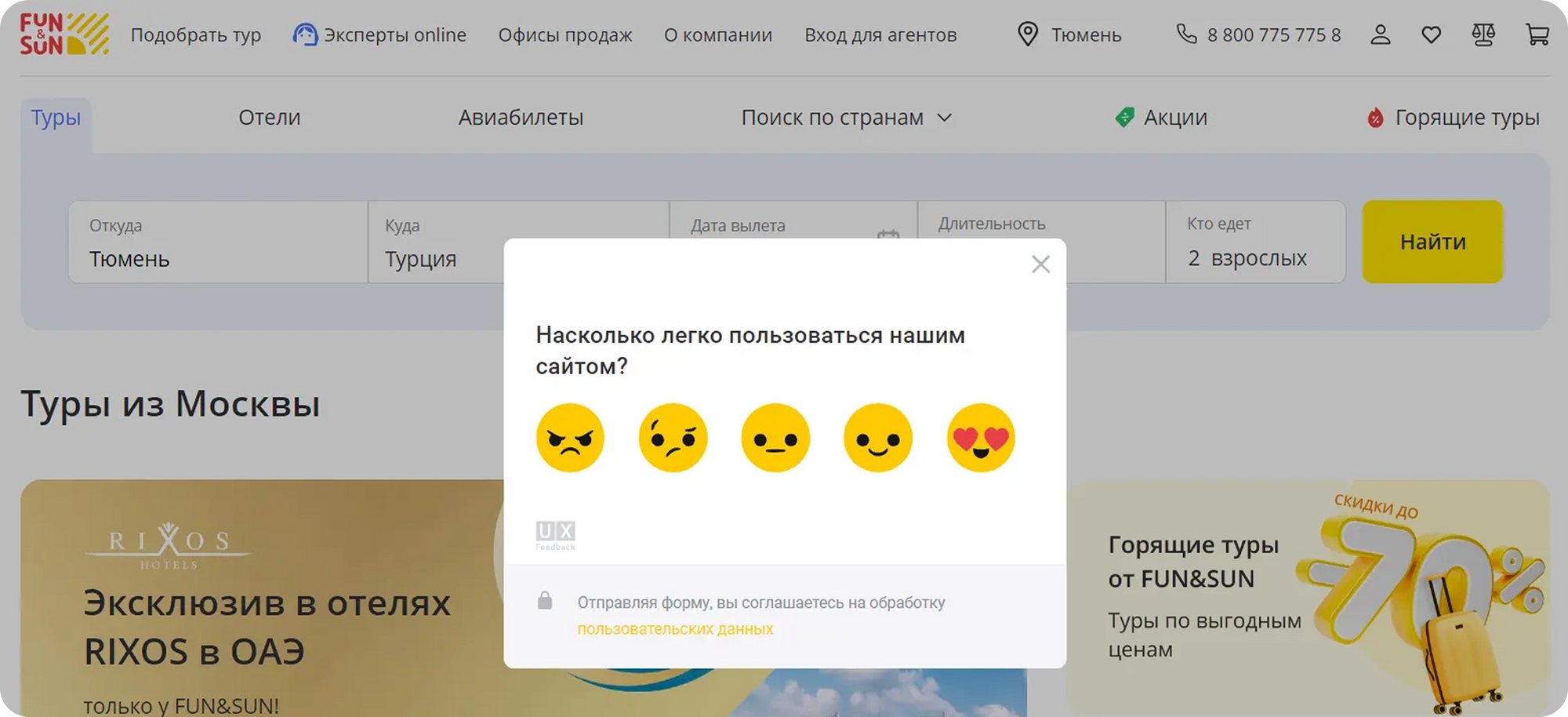Choose the heart-eyes rating emoji
This screenshot has height=717, width=1568.
(981, 438)
